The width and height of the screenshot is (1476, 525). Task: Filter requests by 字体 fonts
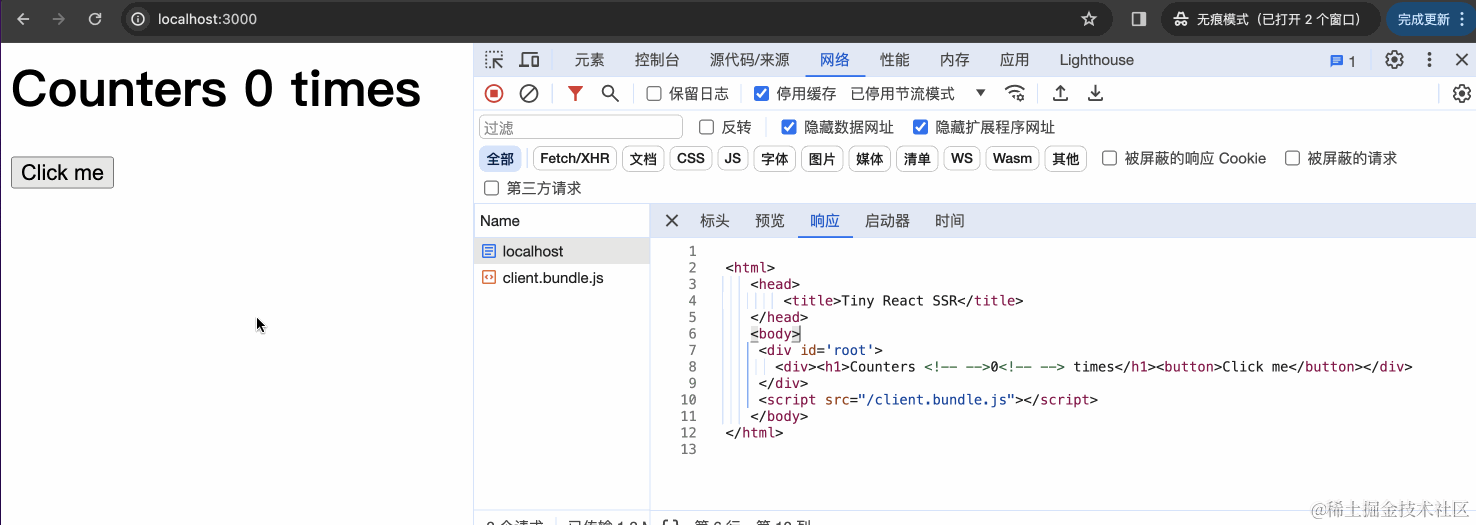(x=775, y=159)
